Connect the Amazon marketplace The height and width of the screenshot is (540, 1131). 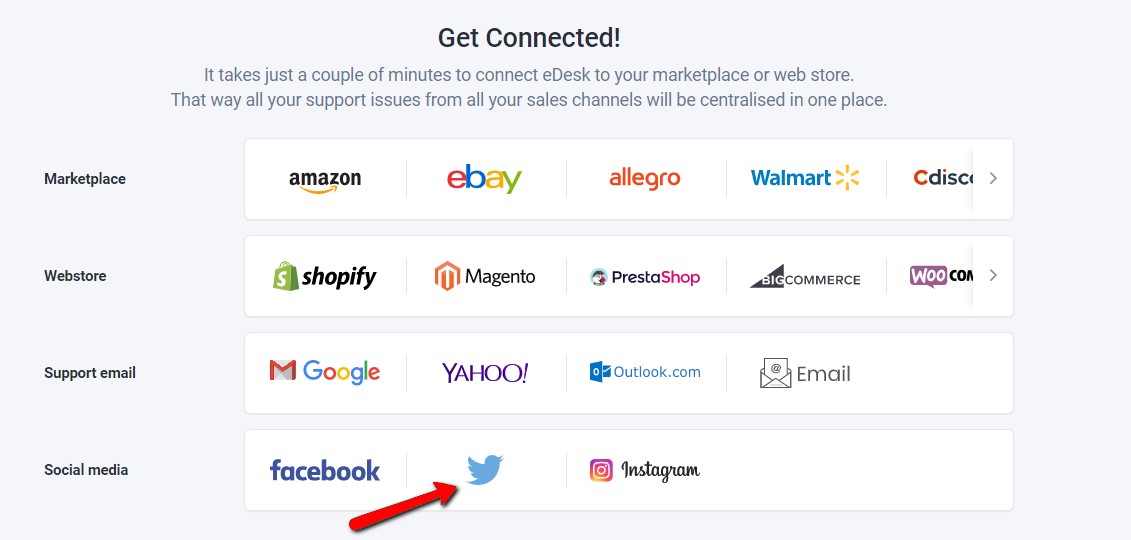click(325, 180)
